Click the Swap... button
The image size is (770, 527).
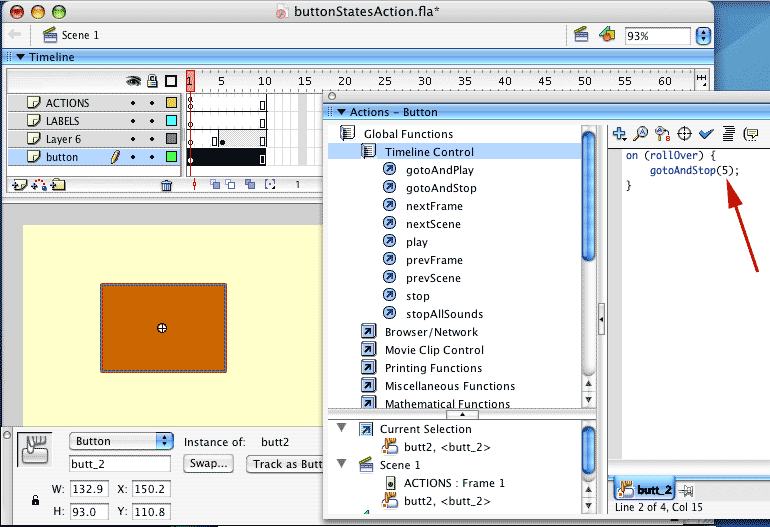209,464
